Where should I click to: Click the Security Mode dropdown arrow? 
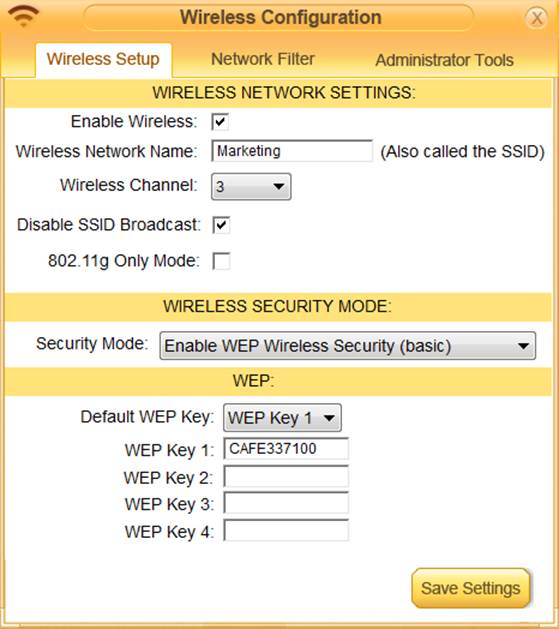coord(523,346)
